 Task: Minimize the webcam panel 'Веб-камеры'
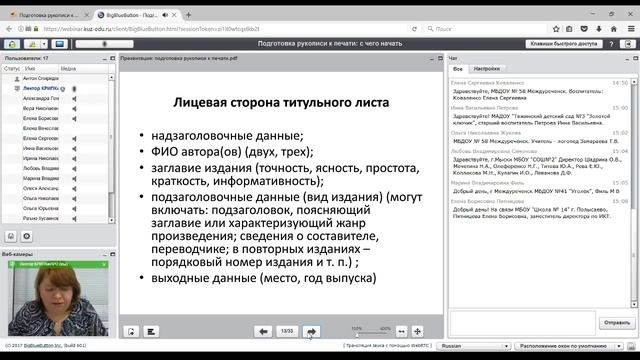104,254
